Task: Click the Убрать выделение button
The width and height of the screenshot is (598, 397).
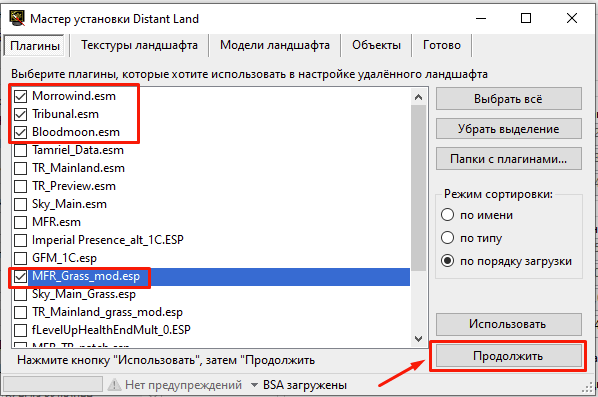Action: [x=508, y=129]
